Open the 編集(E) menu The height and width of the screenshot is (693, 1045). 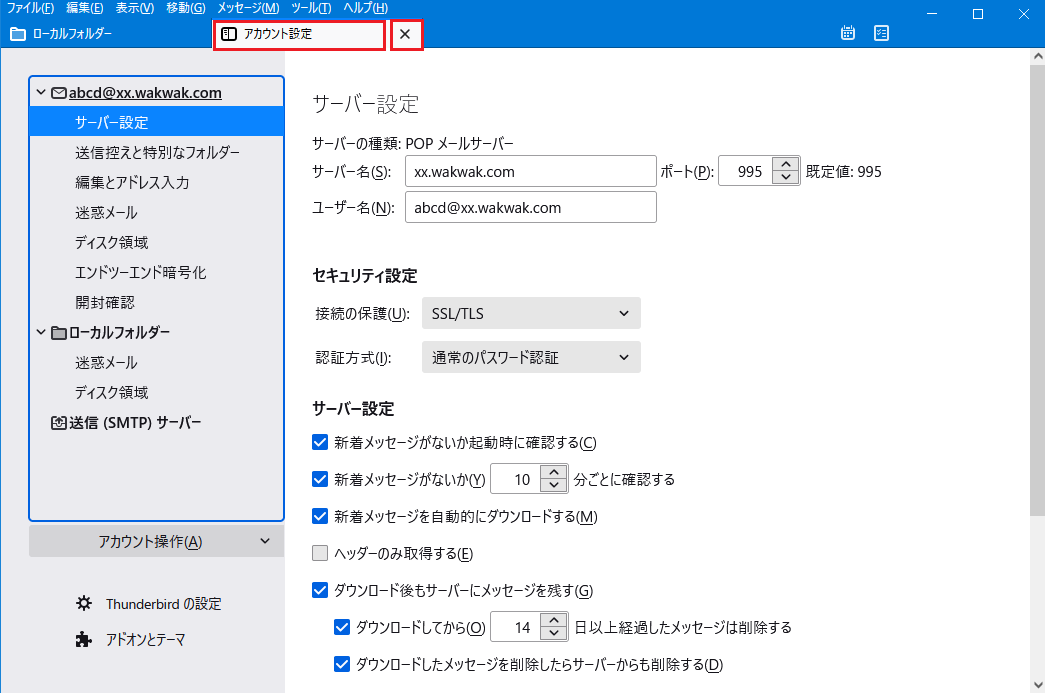pyautogui.click(x=85, y=8)
